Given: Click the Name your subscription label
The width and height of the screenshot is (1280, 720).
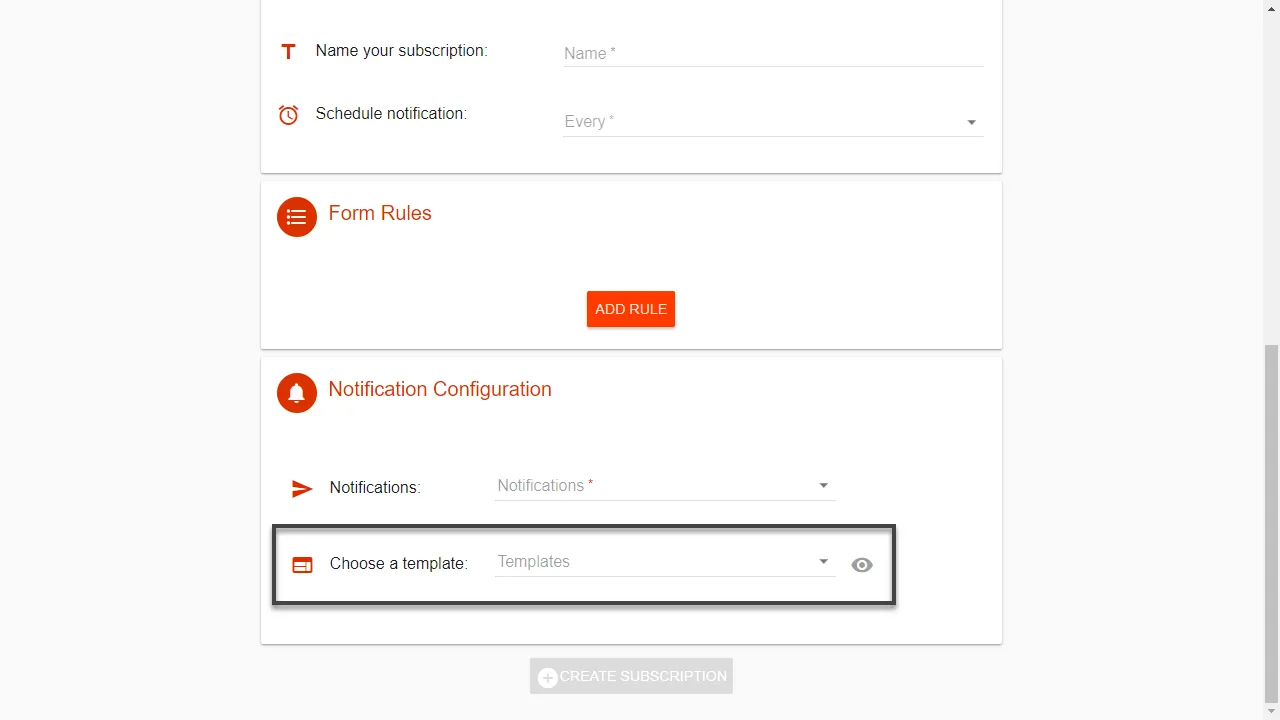Looking at the screenshot, I should tap(402, 50).
